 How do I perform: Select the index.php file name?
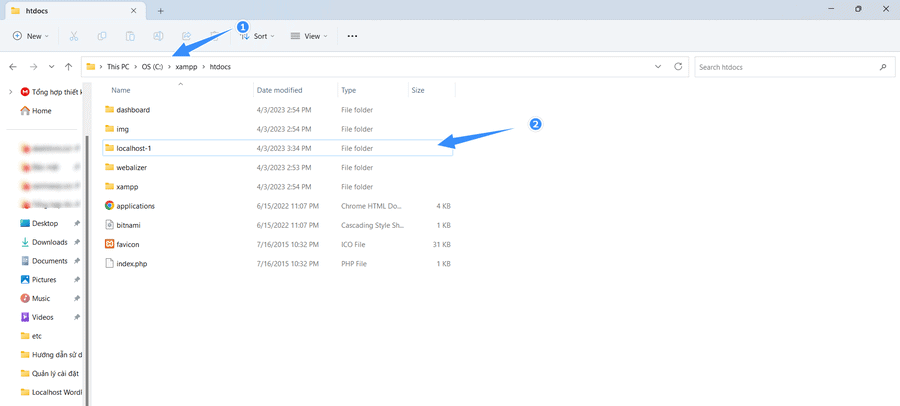(x=132, y=264)
